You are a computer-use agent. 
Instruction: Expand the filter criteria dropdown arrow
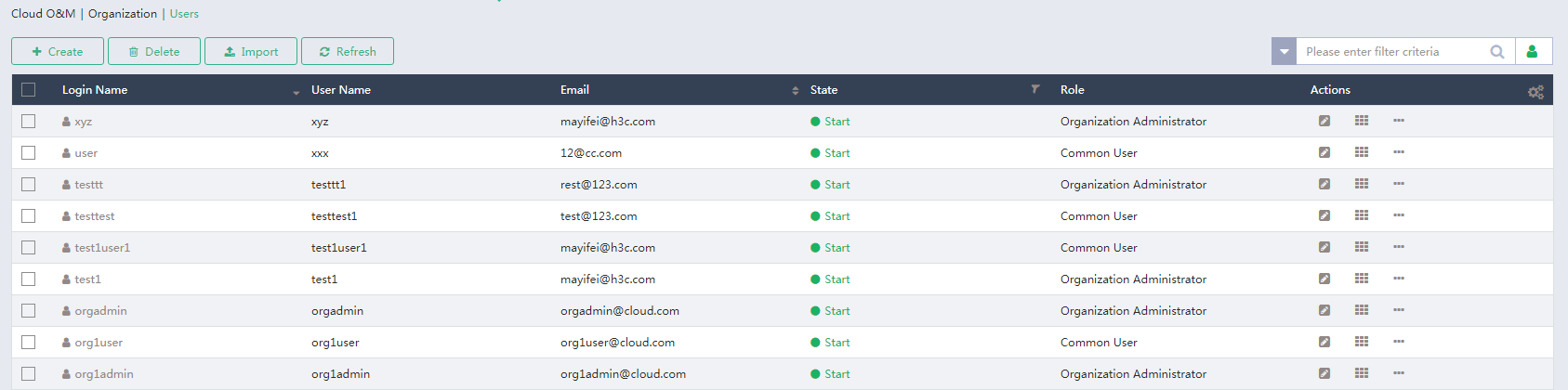click(1284, 52)
